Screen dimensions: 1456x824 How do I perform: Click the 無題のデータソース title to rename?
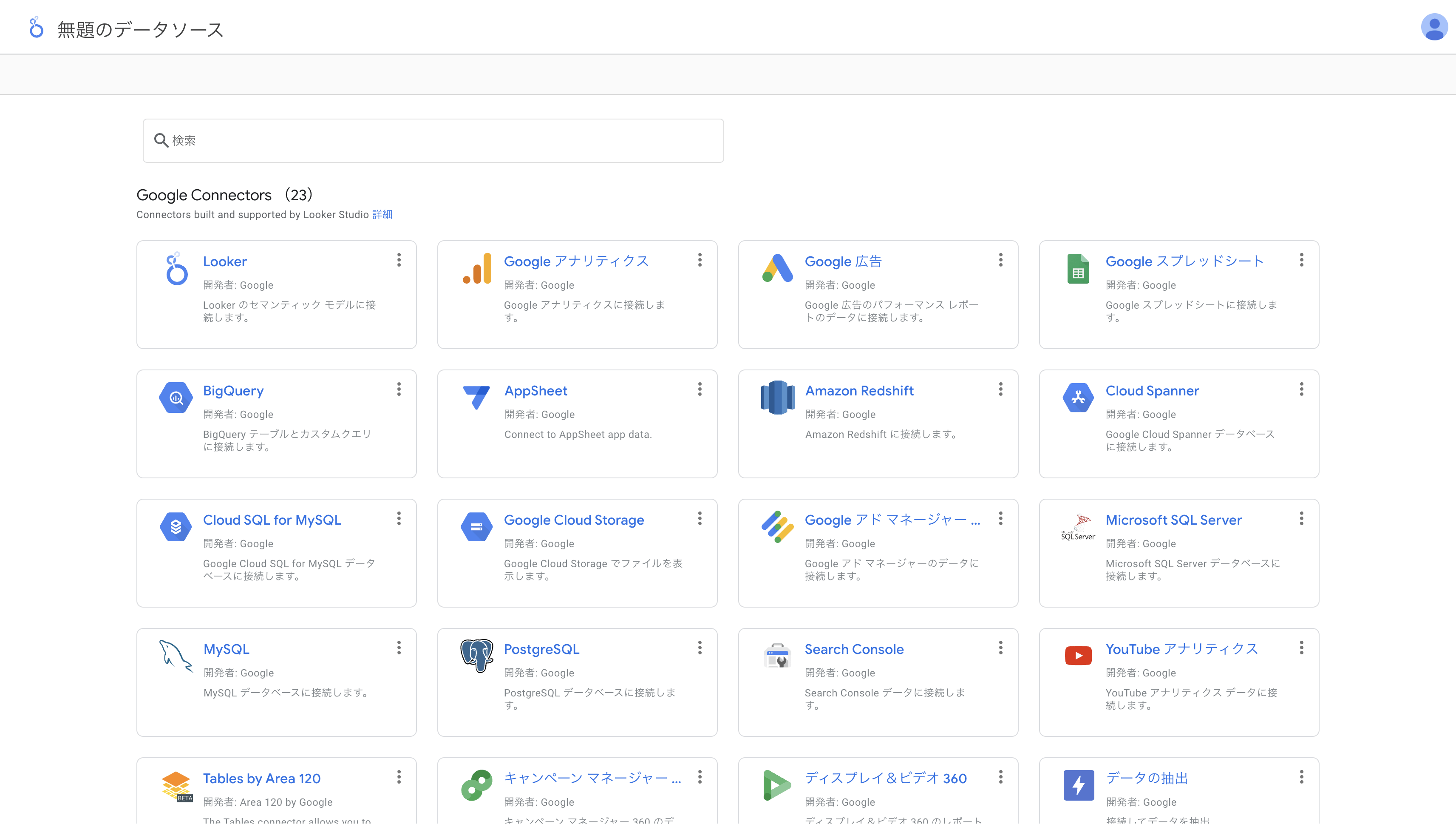pyautogui.click(x=140, y=29)
